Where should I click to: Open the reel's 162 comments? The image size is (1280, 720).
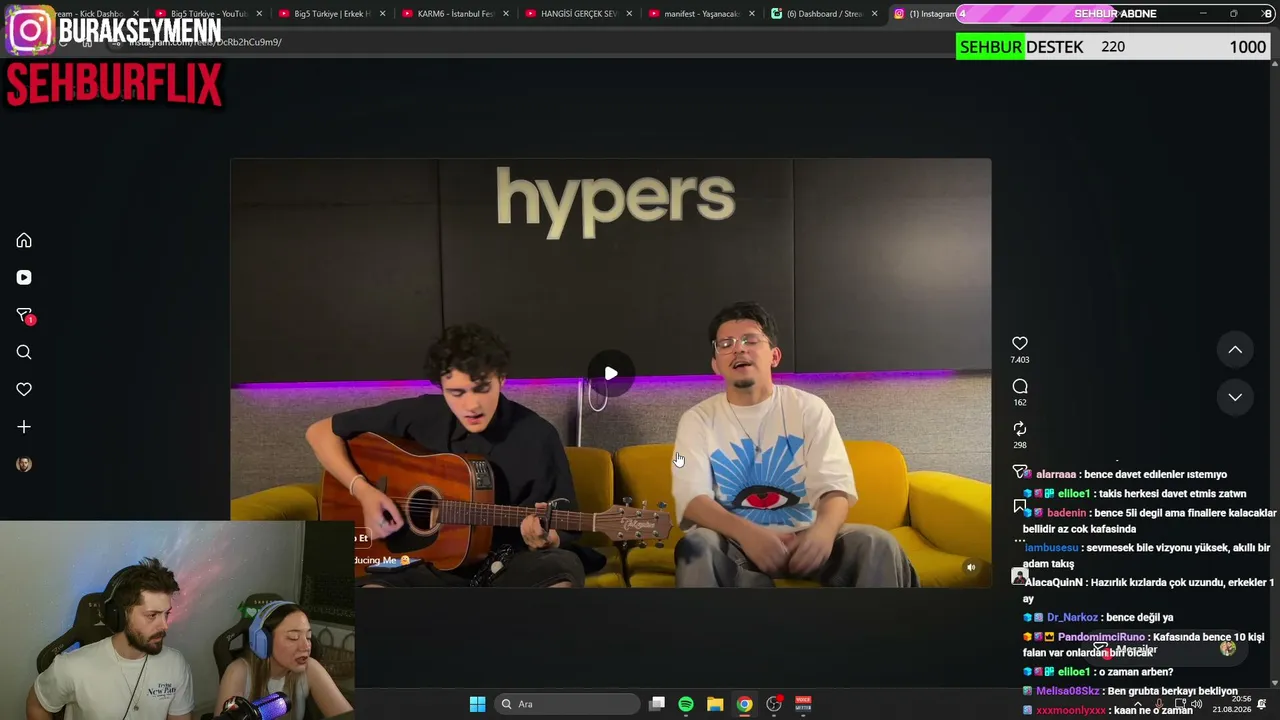coord(1020,386)
